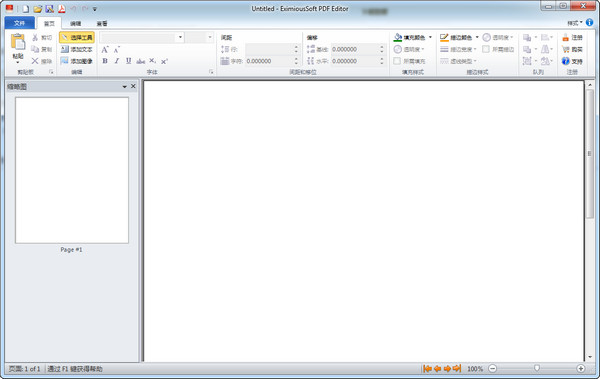
Task: Expand the Paste options arrow under 粘贴
Action: pyautogui.click(x=18, y=62)
